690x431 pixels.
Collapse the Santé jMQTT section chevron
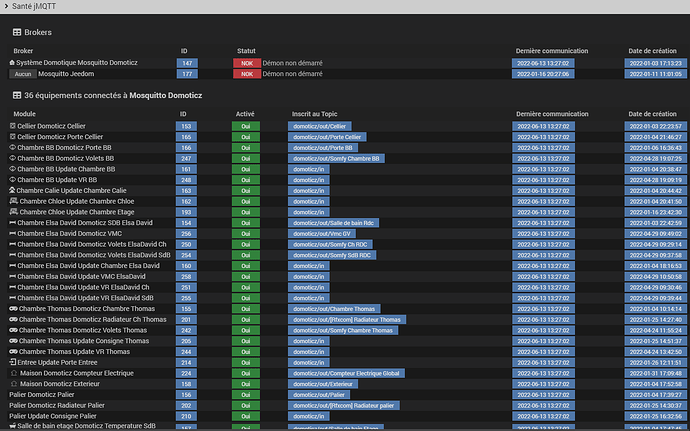(6, 6)
